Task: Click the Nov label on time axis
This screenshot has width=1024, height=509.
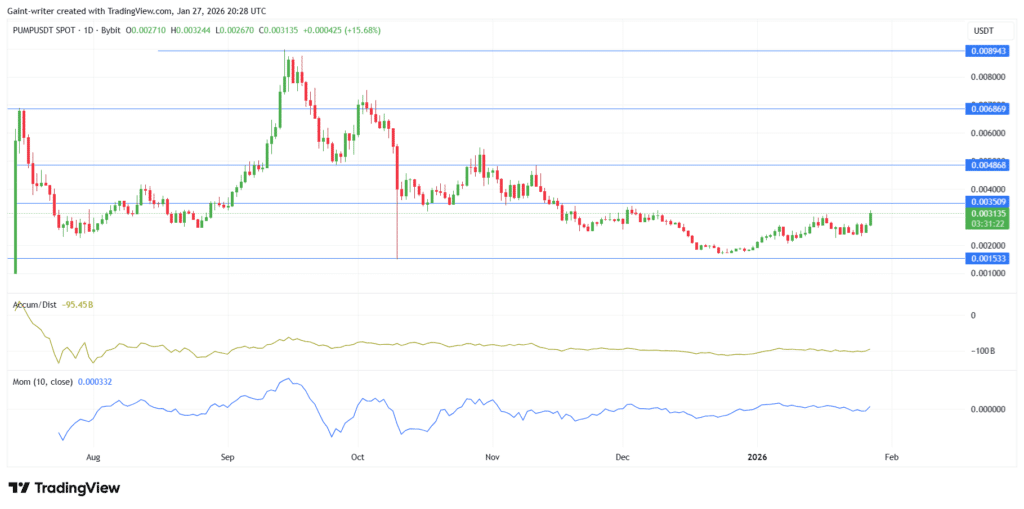Action: (492, 457)
